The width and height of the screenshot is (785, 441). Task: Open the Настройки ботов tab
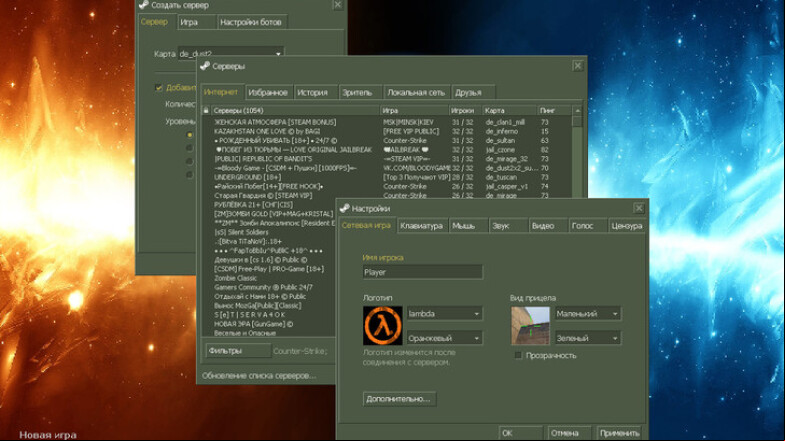click(x=253, y=22)
